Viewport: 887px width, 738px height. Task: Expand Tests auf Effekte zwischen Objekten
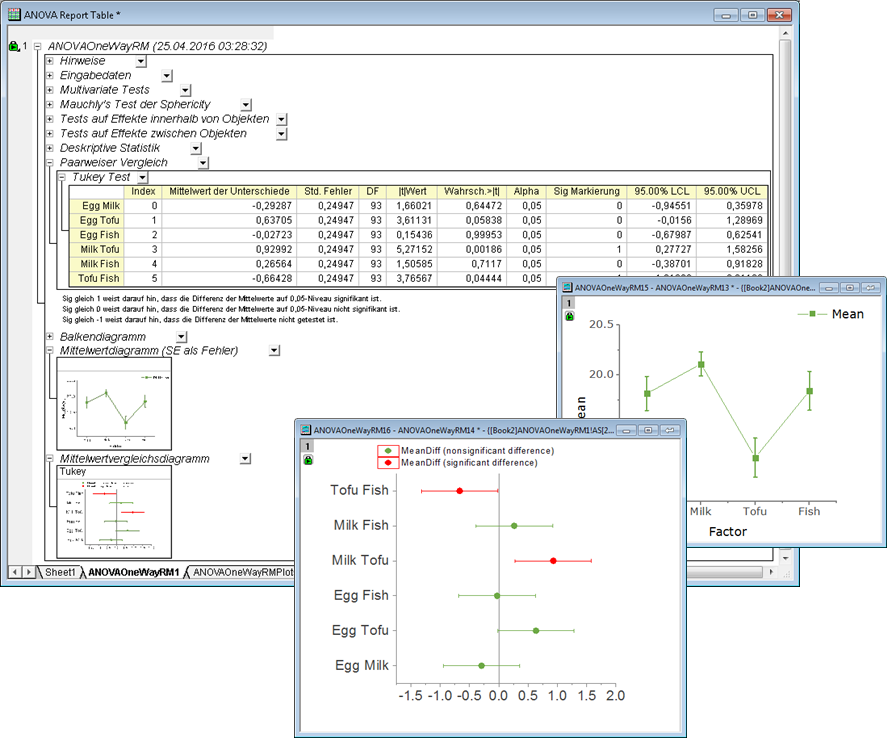pos(50,133)
